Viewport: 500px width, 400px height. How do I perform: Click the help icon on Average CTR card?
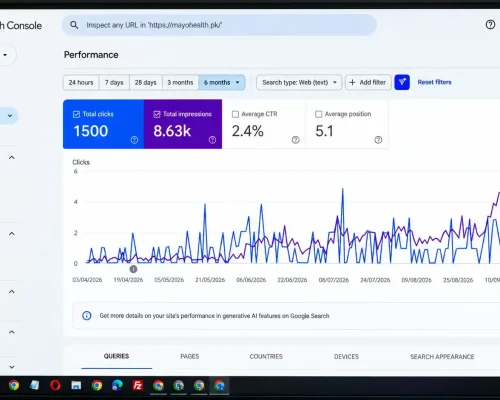pyautogui.click(x=296, y=140)
